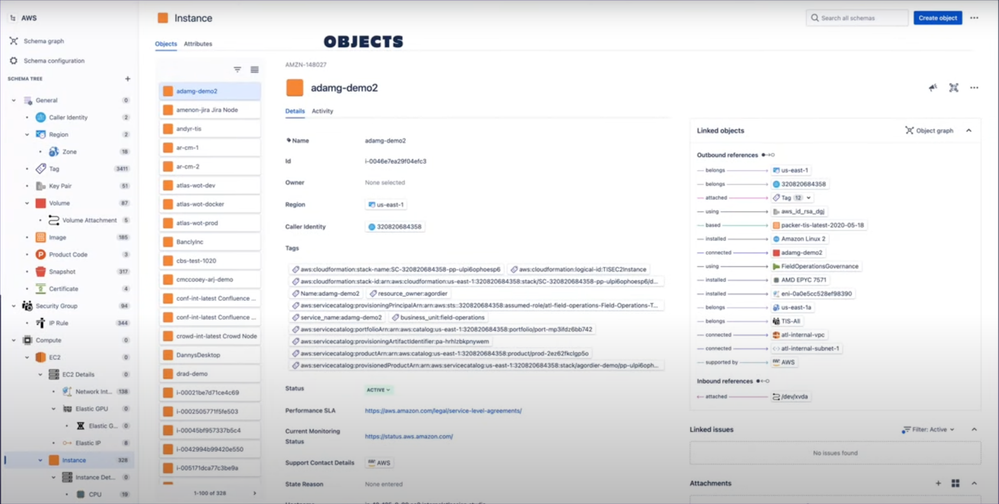The height and width of the screenshot is (504, 999).
Task: Open more actions for adamg-demo2
Action: (x=974, y=88)
